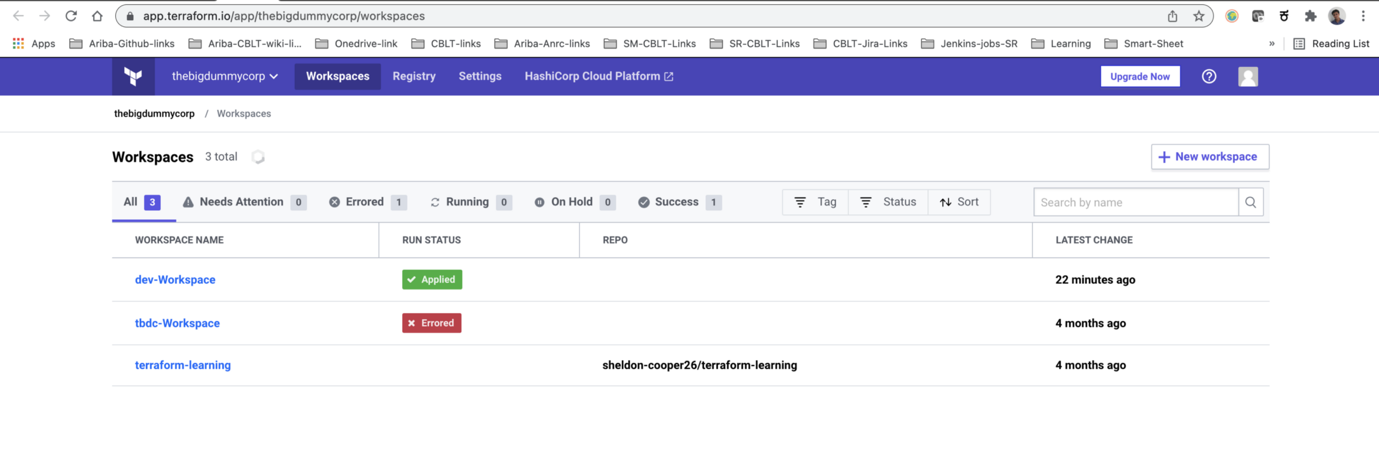Viewport: 1379px width, 475px height.
Task: Open the dev-Workspace link
Action: (x=175, y=280)
